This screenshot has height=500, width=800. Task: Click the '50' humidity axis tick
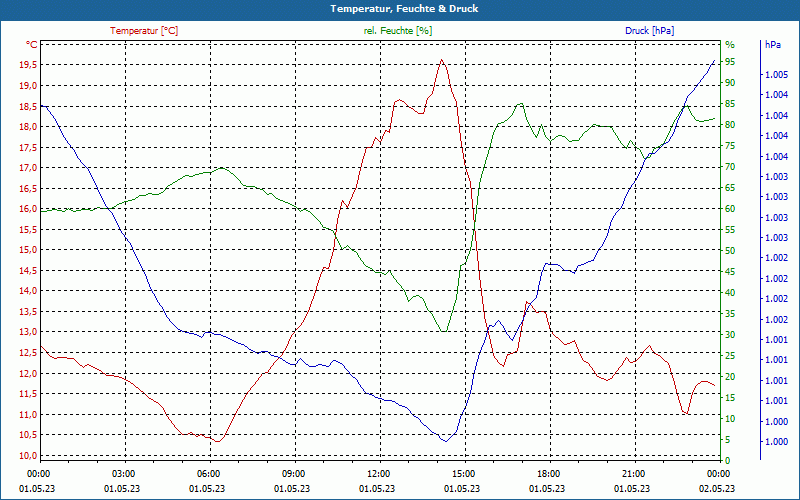(730, 251)
